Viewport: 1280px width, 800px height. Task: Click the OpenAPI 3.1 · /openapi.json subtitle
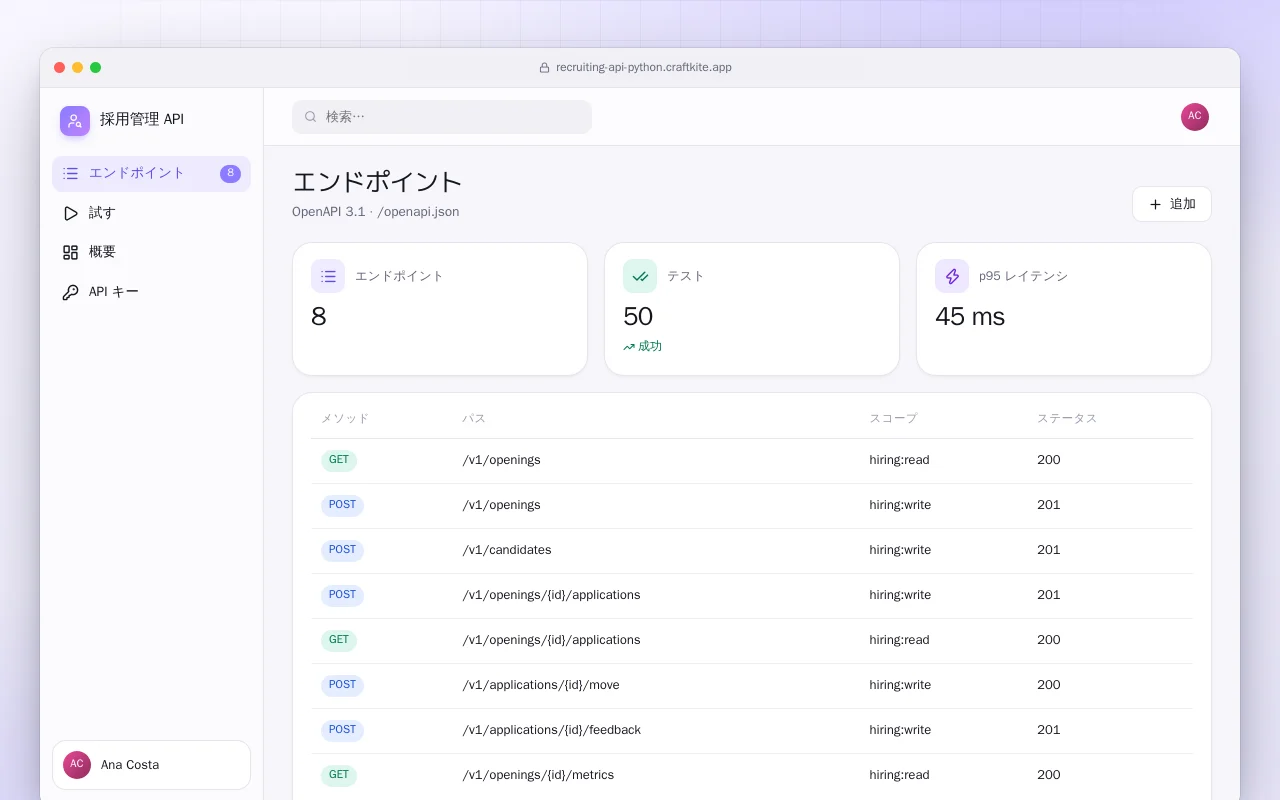coord(376,212)
